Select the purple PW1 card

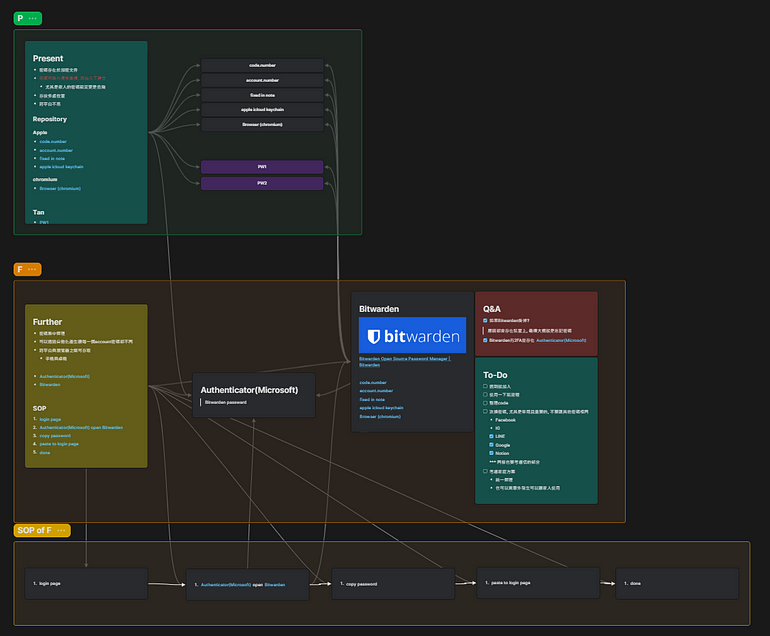click(x=262, y=167)
